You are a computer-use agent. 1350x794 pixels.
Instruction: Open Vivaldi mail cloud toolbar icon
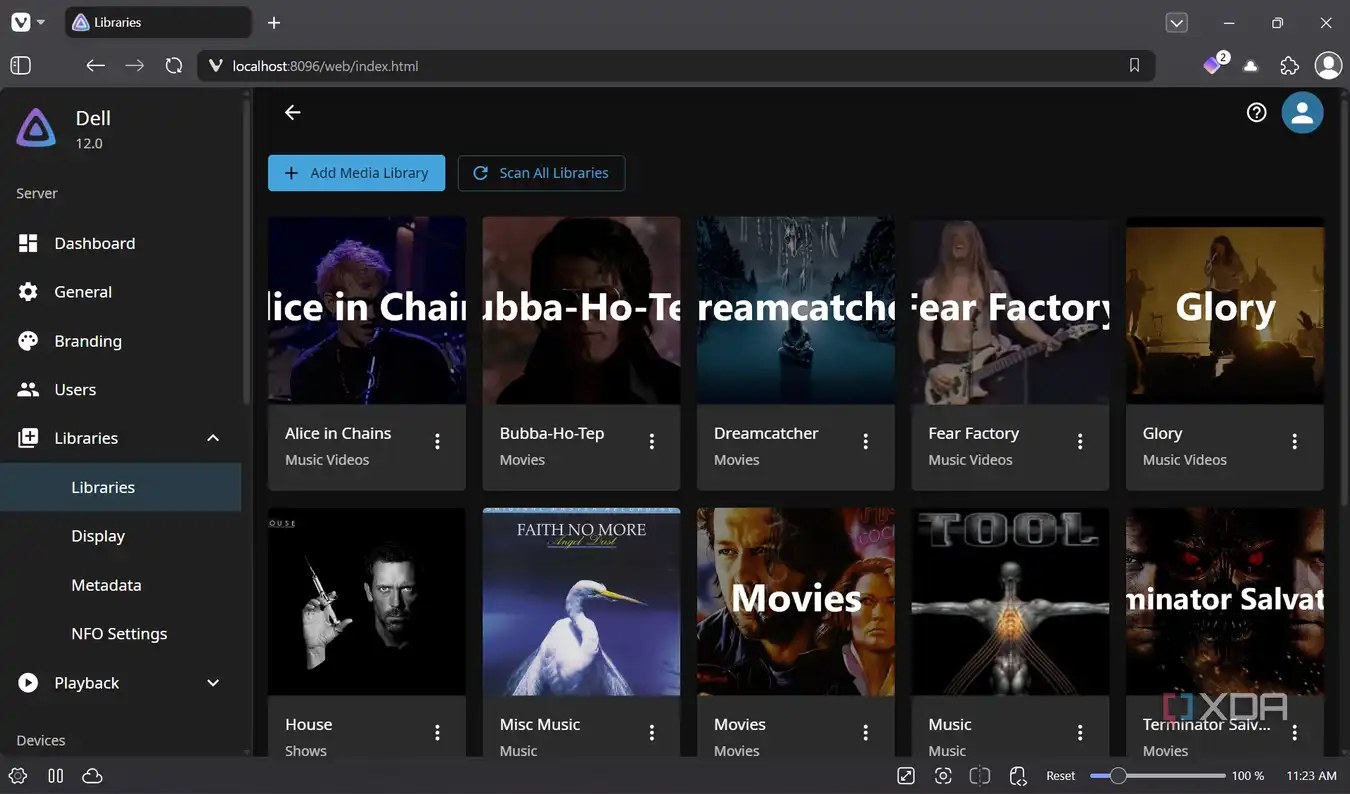click(1250, 66)
